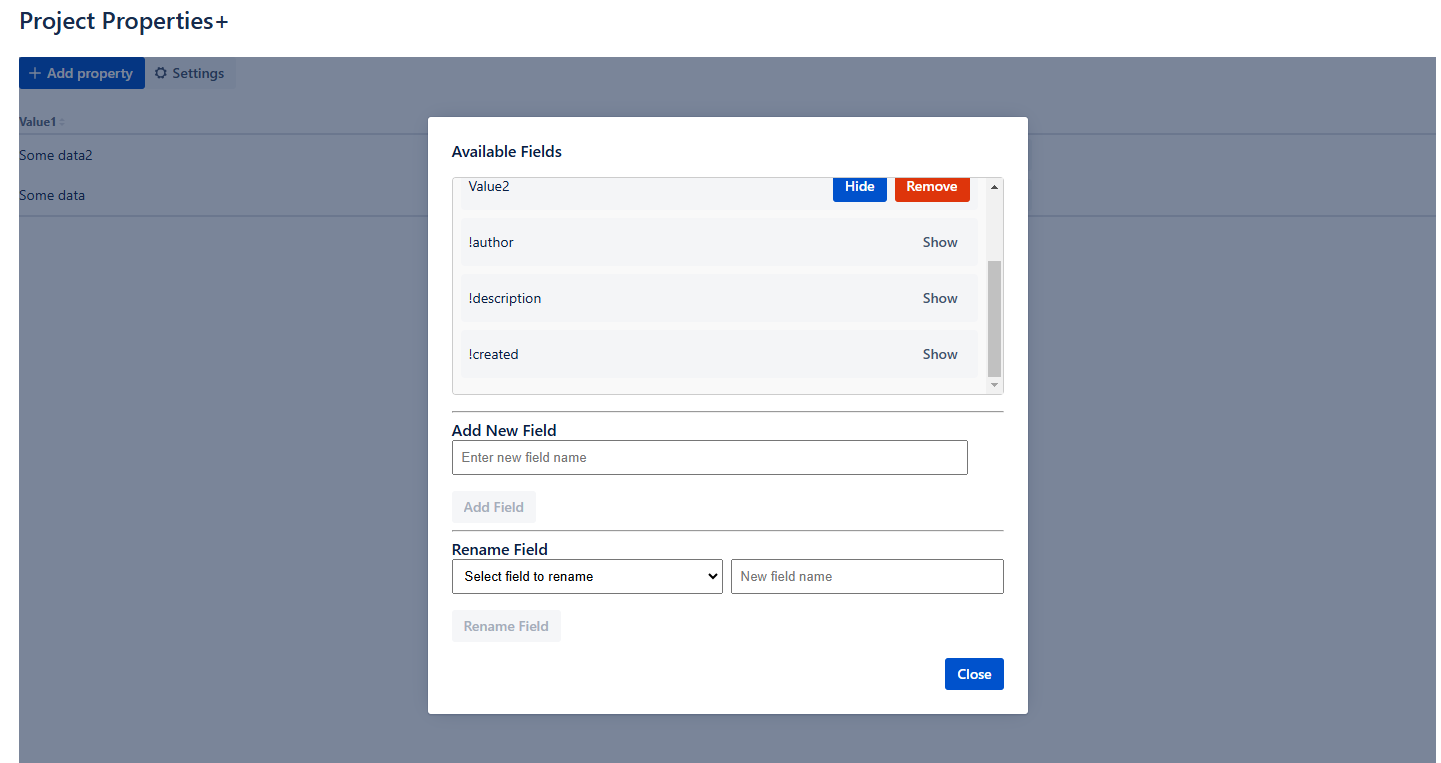Click the gear icon beside Settings
Image resolution: width=1441 pixels, height=763 pixels.
click(161, 73)
